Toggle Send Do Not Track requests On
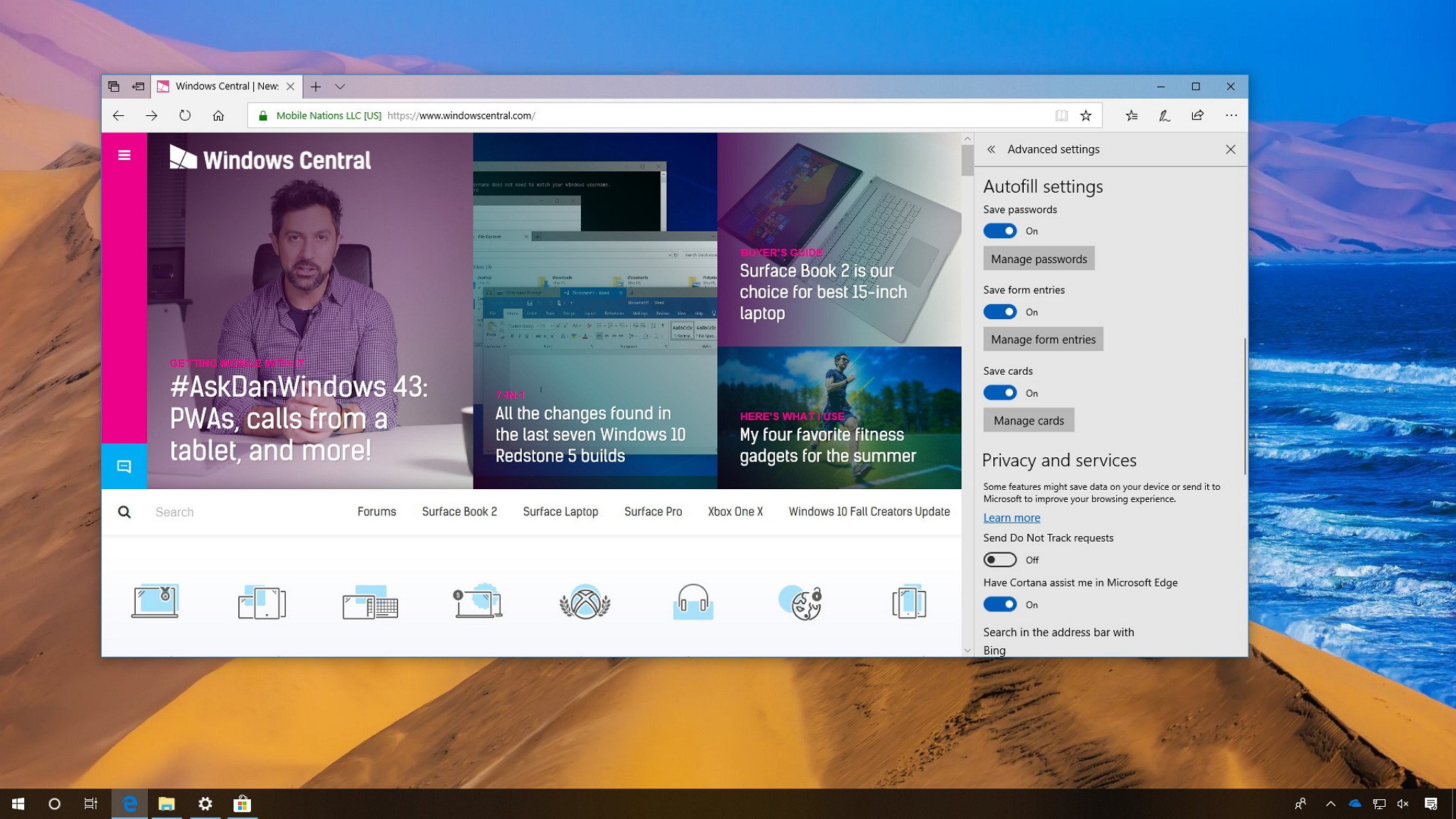Screen dimensions: 1456x819 [1000, 559]
